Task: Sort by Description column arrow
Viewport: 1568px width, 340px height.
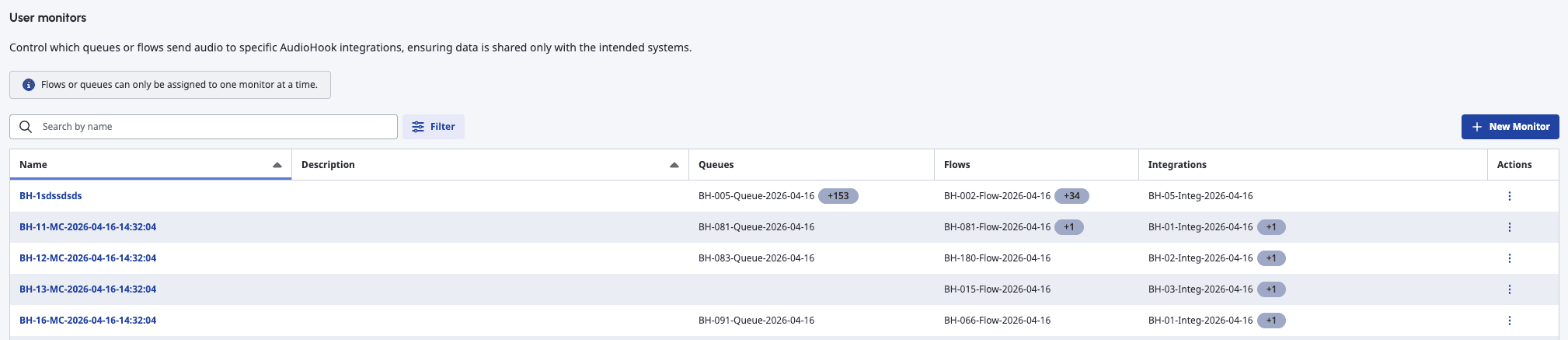Action: (674, 165)
